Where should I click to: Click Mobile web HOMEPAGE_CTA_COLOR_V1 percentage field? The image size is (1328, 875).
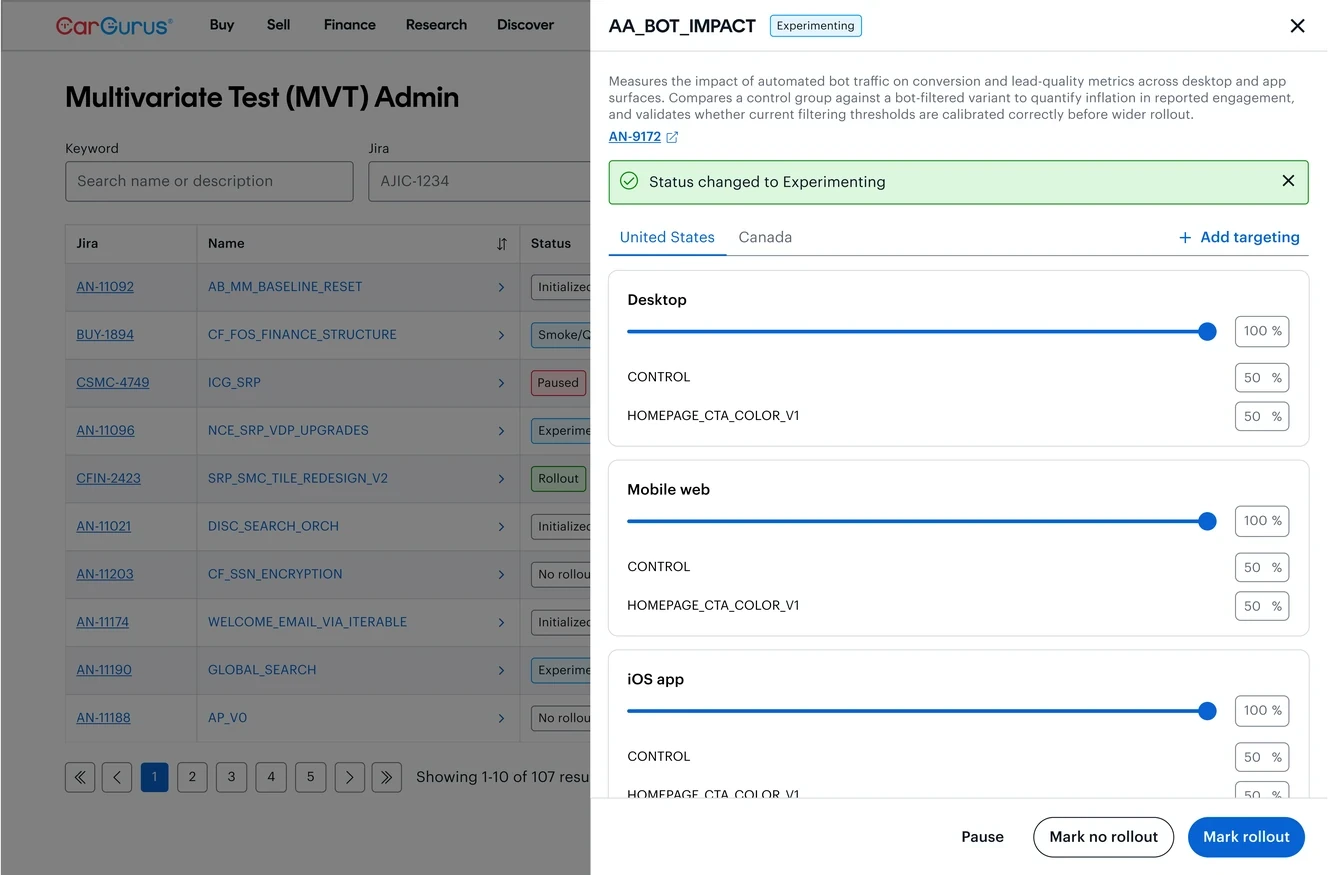pos(1262,606)
